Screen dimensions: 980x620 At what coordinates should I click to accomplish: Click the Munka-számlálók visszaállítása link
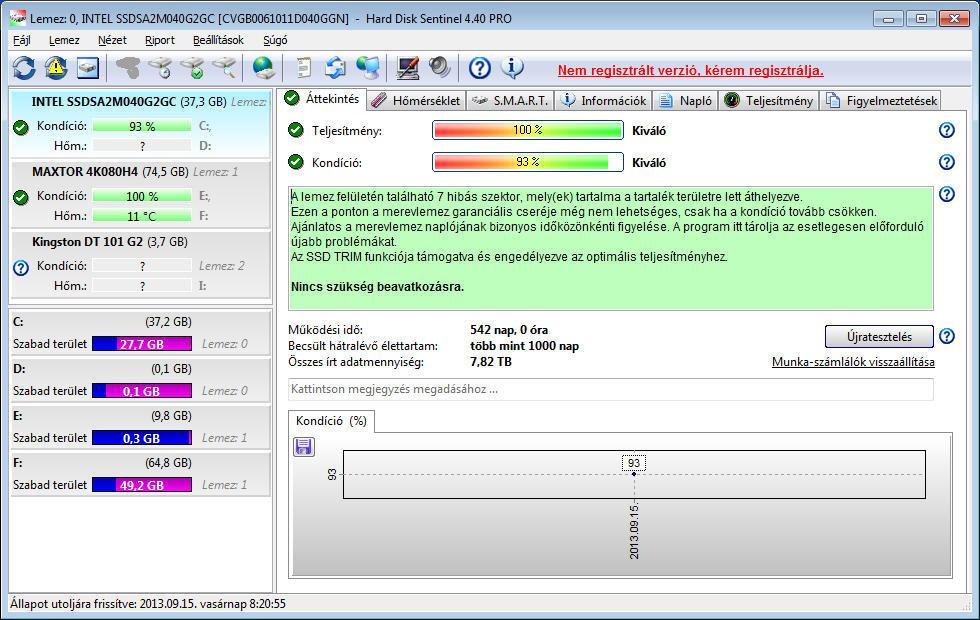click(853, 362)
